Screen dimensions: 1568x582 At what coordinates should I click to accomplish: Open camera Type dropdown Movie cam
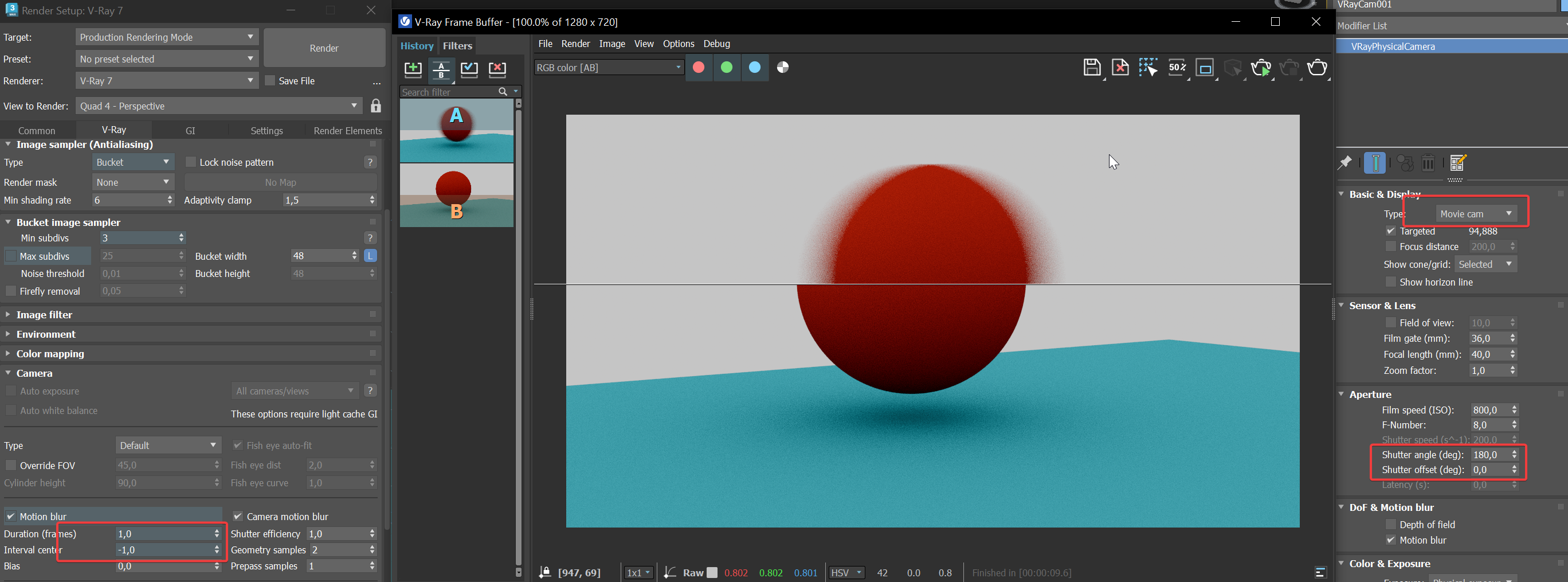(1477, 214)
